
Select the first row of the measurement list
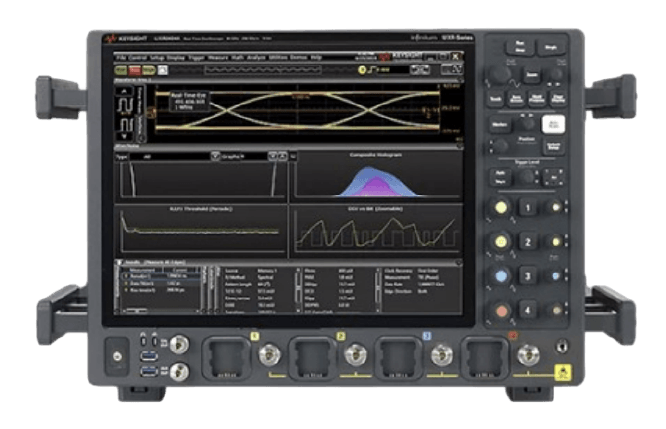pos(161,277)
